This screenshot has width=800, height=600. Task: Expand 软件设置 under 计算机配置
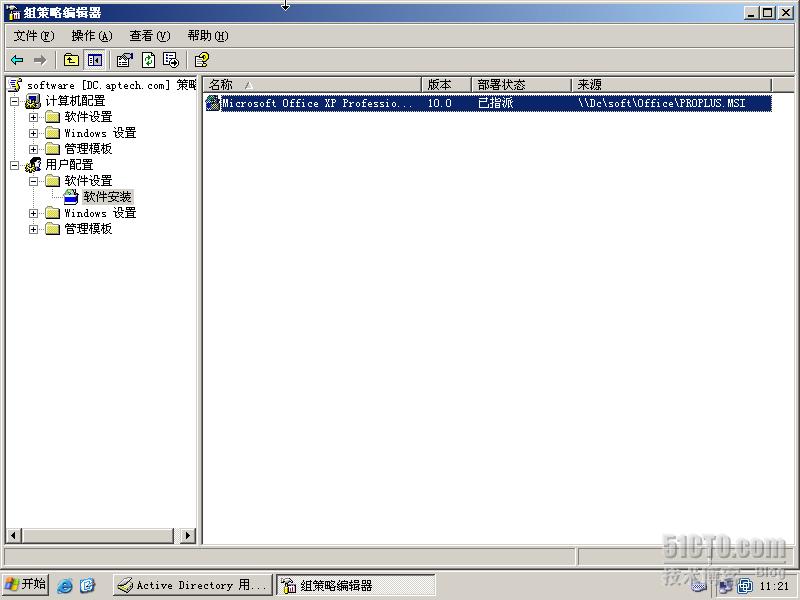(34, 117)
